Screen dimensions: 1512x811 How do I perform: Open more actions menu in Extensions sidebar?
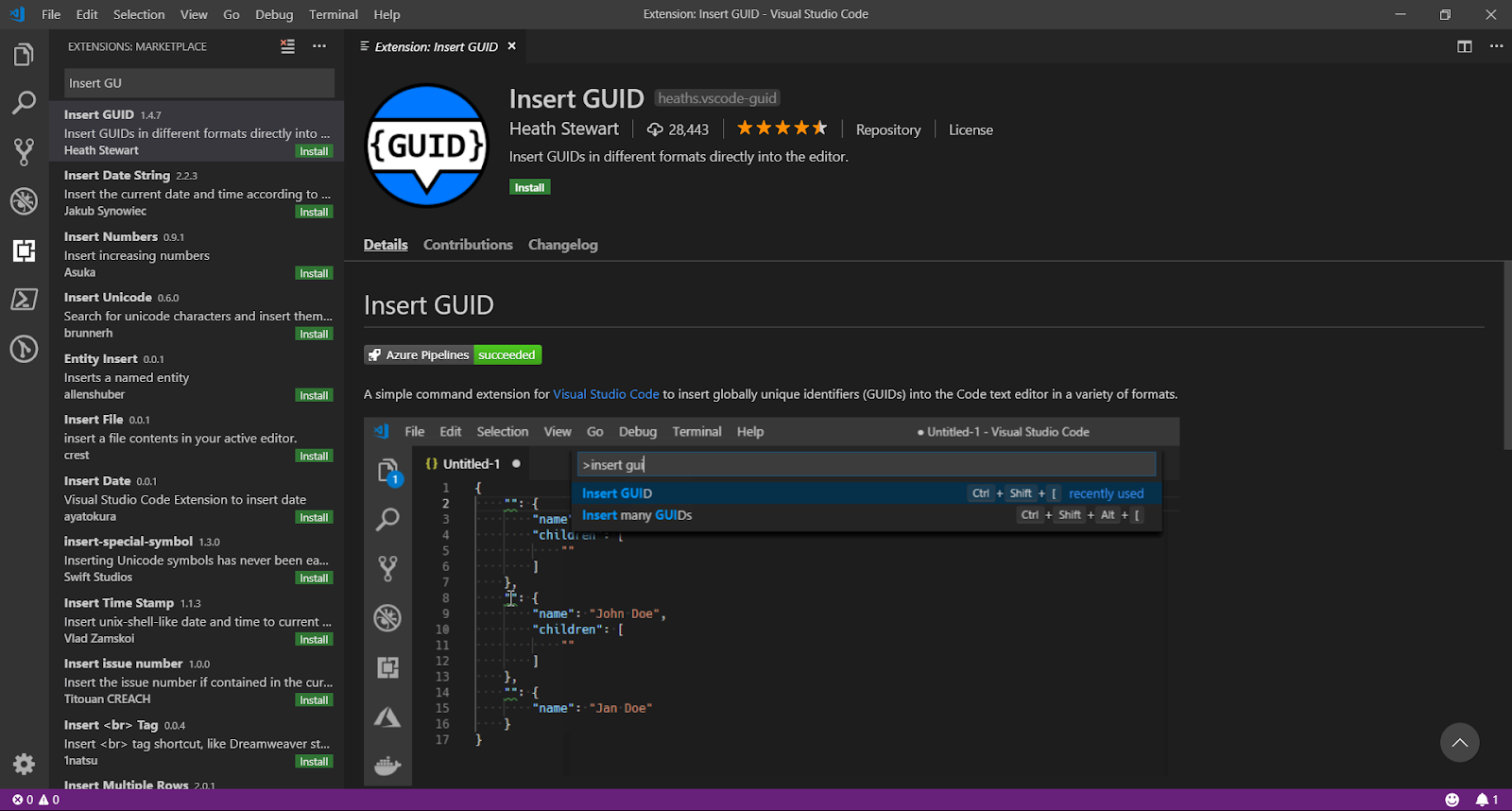tap(319, 46)
